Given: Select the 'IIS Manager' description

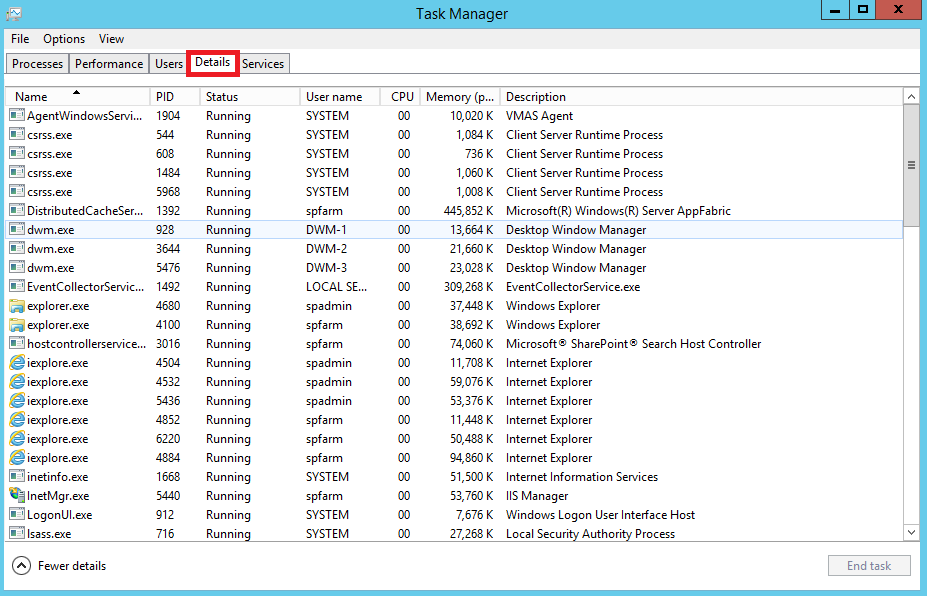Looking at the screenshot, I should tap(537, 495).
